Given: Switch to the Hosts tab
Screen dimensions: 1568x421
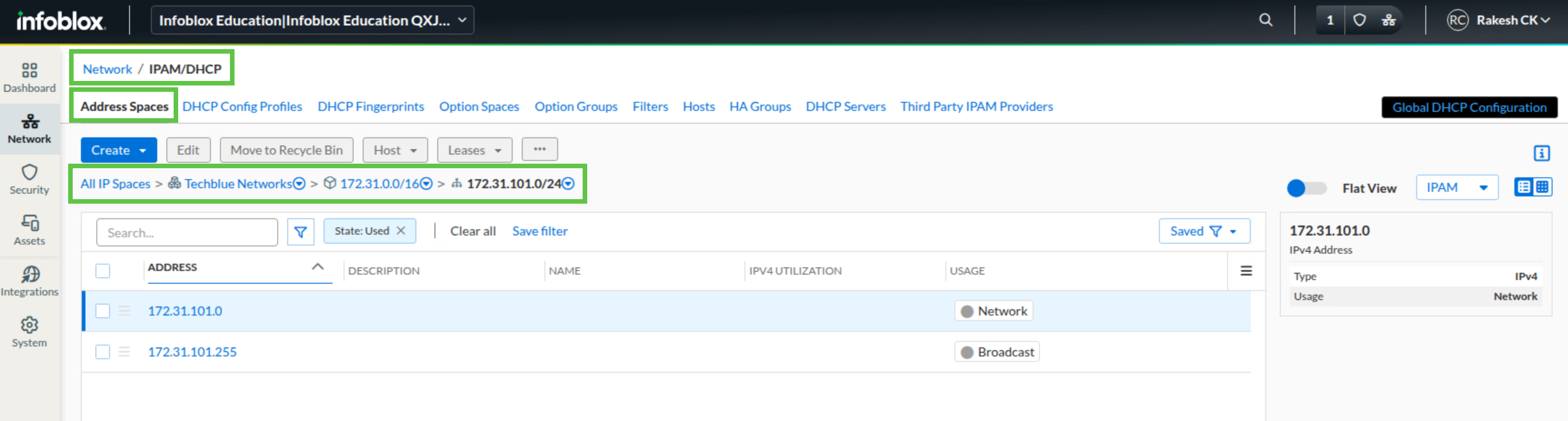Looking at the screenshot, I should (x=699, y=107).
